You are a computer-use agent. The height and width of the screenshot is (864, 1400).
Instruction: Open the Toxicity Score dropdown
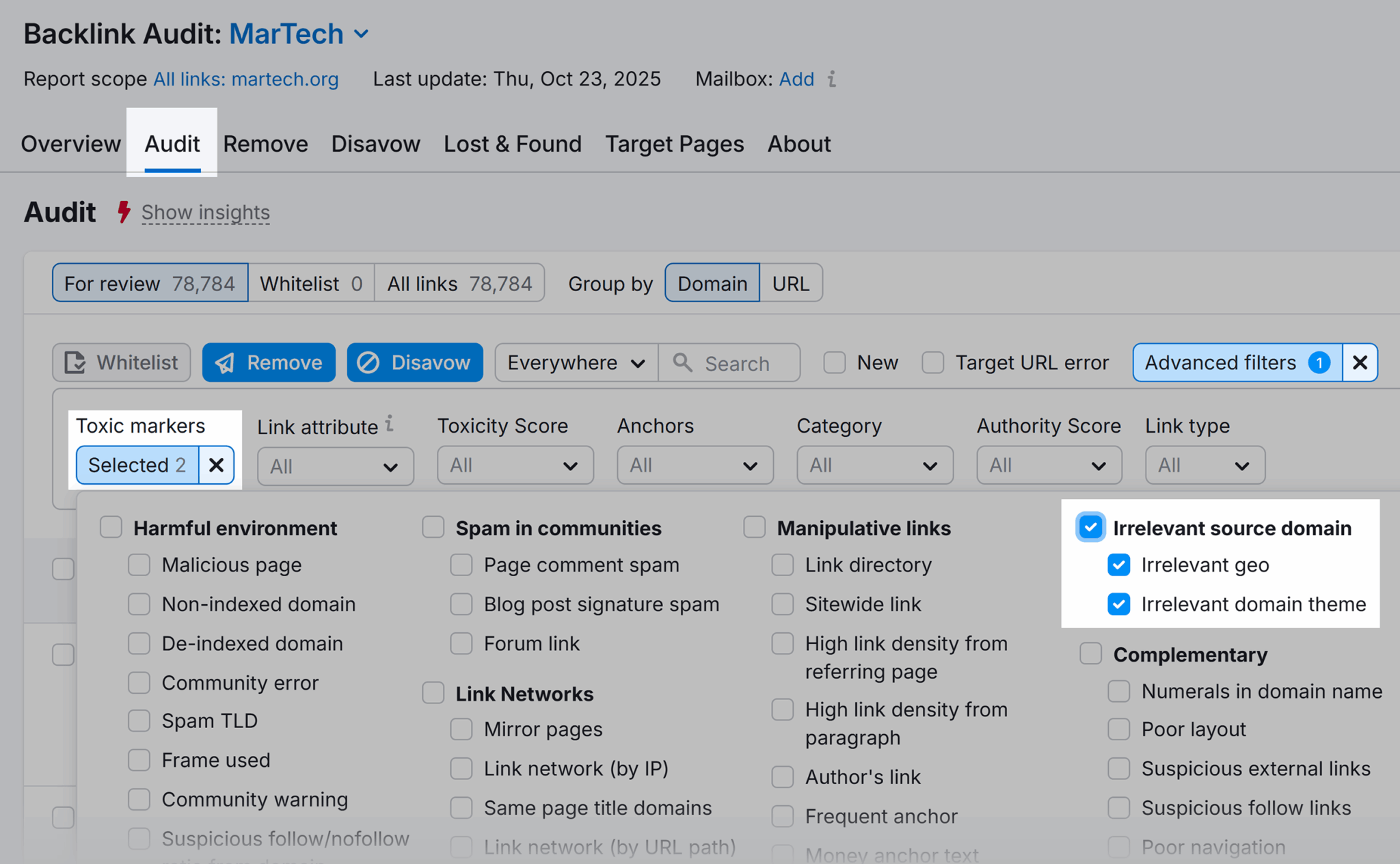click(x=515, y=465)
